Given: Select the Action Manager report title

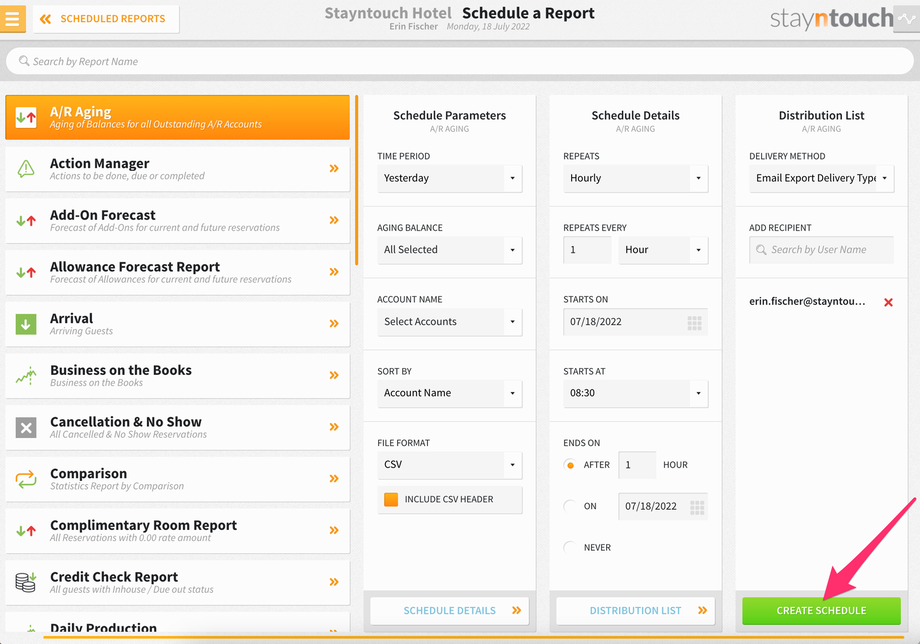Looking at the screenshot, I should coord(100,163).
